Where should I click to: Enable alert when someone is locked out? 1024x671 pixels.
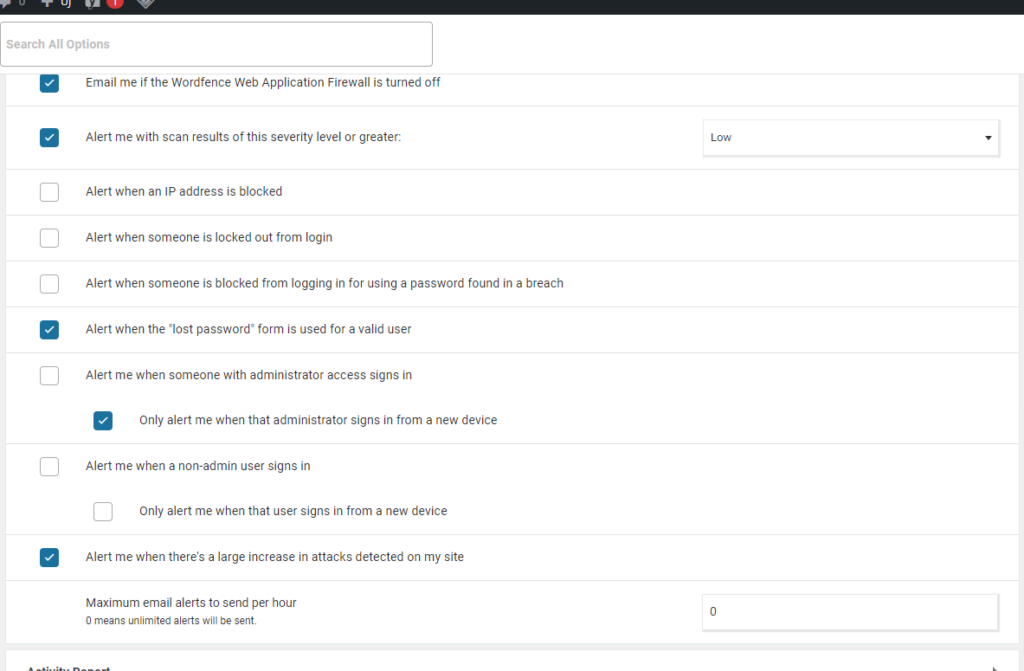tap(49, 238)
